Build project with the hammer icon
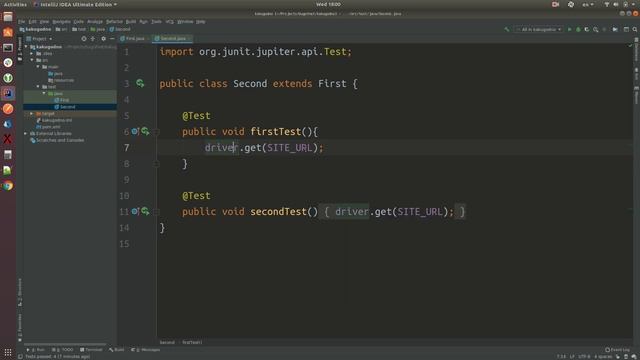The width and height of the screenshot is (640, 360). coord(507,29)
